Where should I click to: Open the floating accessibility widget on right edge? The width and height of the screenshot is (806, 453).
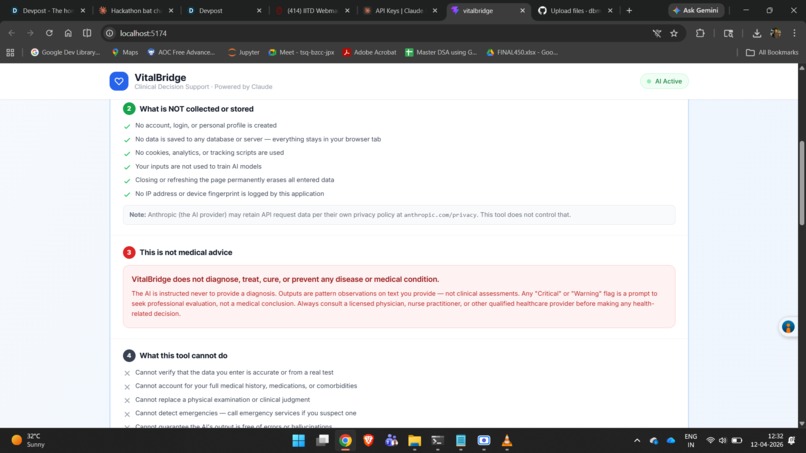787,327
